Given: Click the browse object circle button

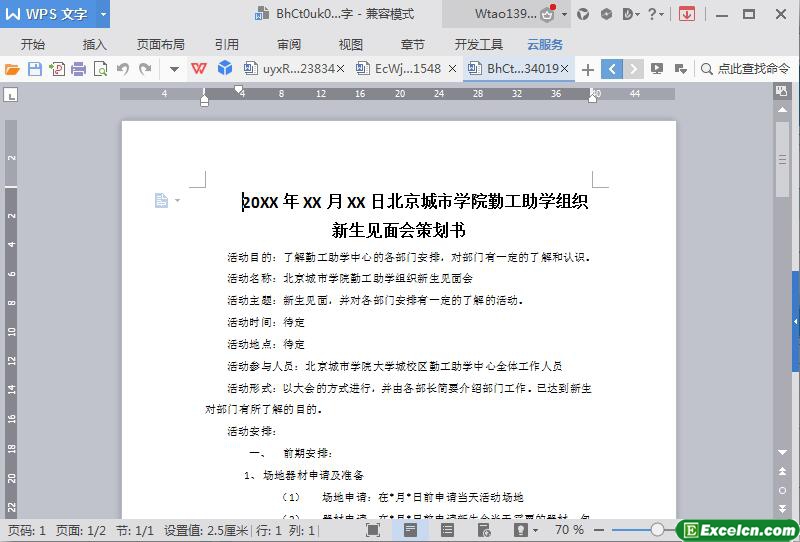Looking at the screenshot, I should [x=782, y=490].
